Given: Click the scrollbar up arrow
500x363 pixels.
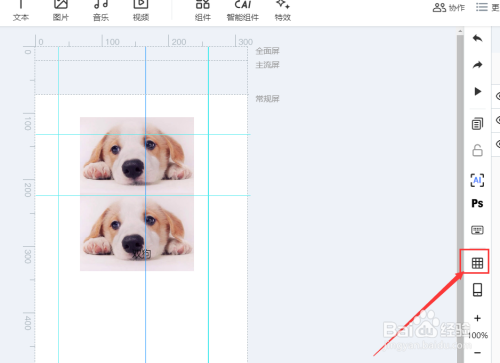Looking at the screenshot, I should click(x=460, y=31).
